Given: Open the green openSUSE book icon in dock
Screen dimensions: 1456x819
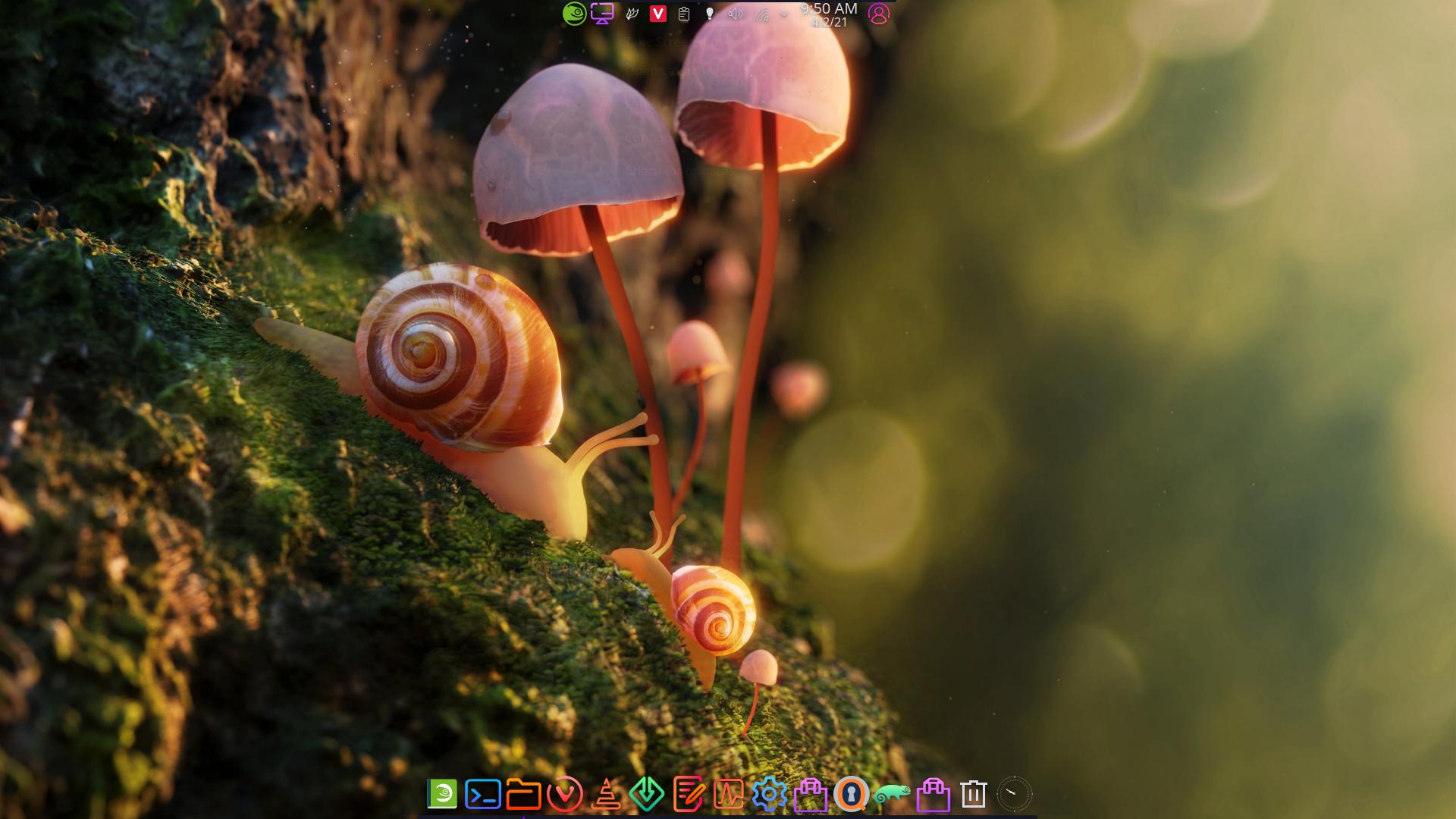Looking at the screenshot, I should coord(442,794).
